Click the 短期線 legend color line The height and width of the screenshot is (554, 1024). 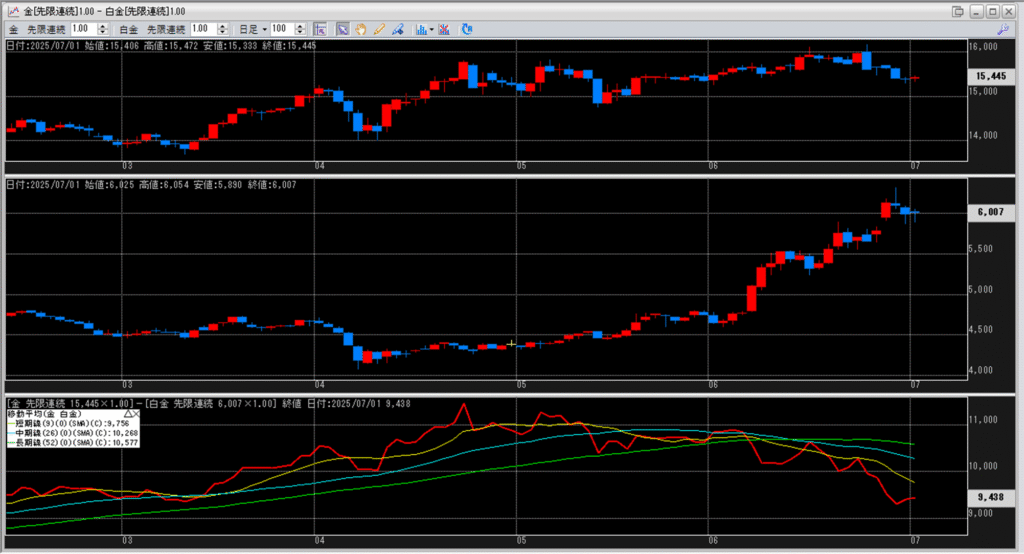click(x=12, y=423)
